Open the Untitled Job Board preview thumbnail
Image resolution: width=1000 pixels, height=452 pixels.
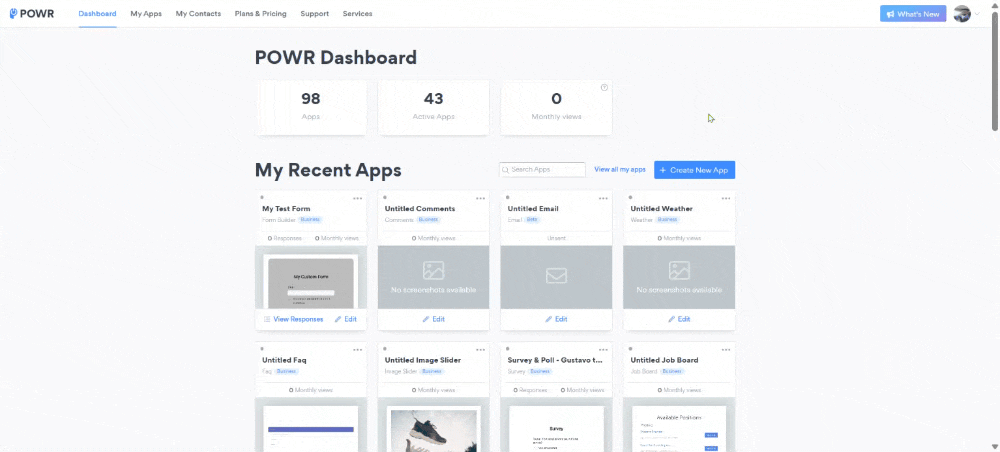coord(679,425)
